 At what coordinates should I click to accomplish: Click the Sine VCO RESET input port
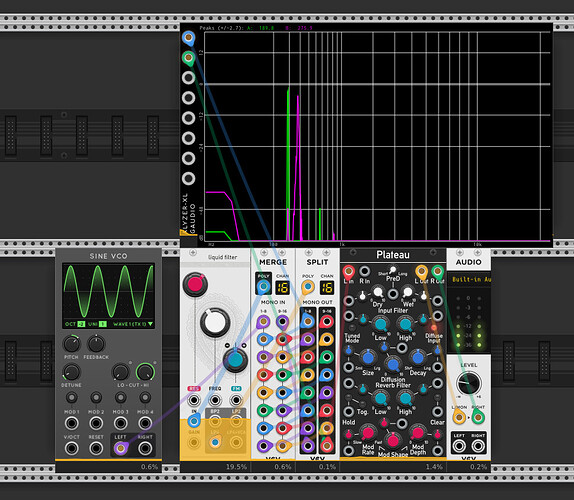[x=96, y=448]
